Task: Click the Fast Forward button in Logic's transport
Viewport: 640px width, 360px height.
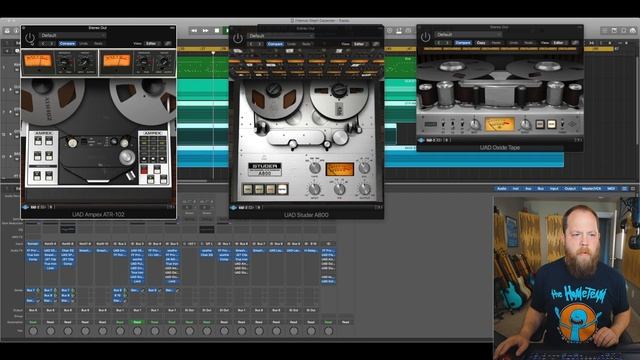Action: click(205, 31)
